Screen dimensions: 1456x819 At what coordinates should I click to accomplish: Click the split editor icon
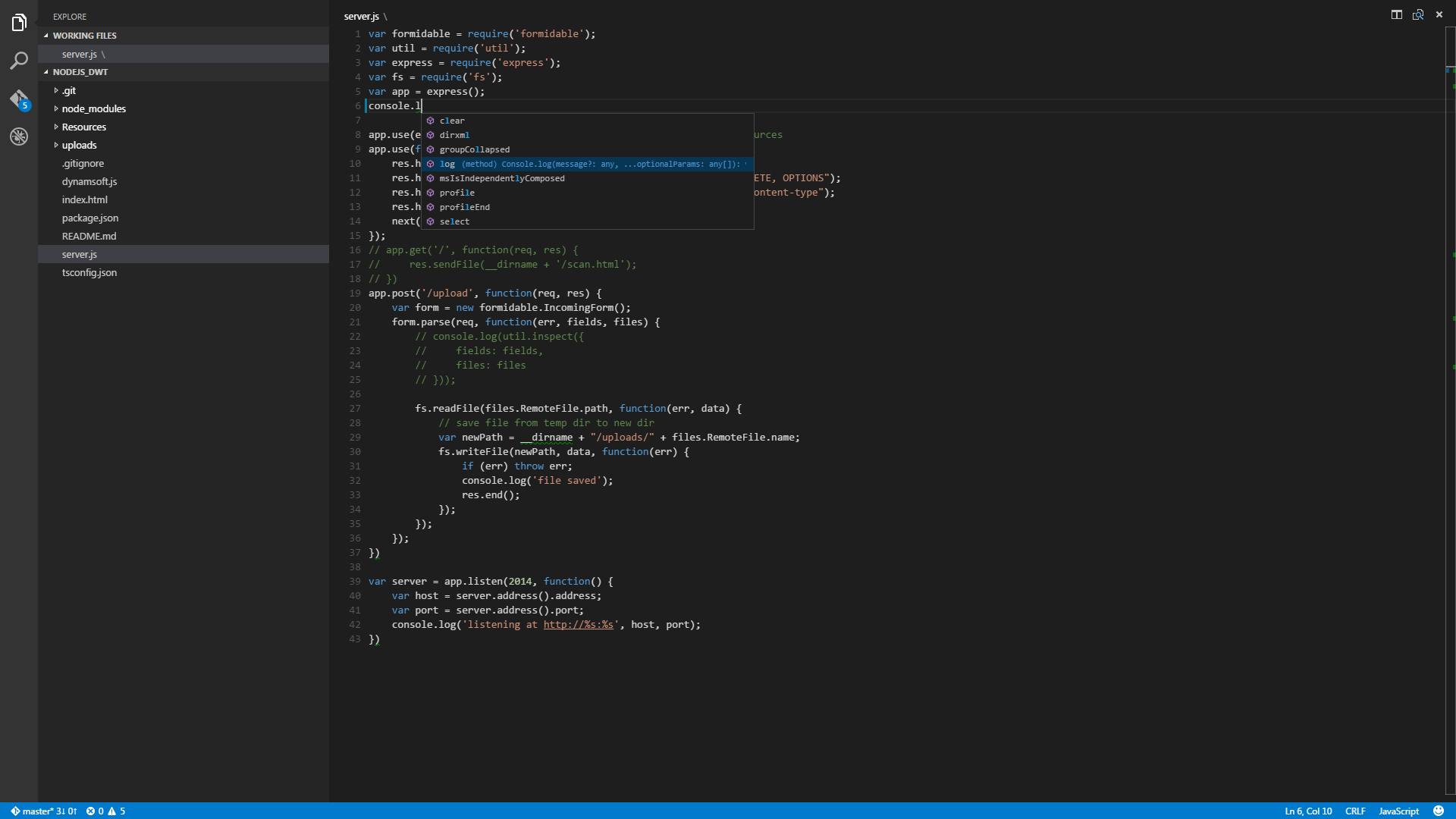pyautogui.click(x=1396, y=14)
